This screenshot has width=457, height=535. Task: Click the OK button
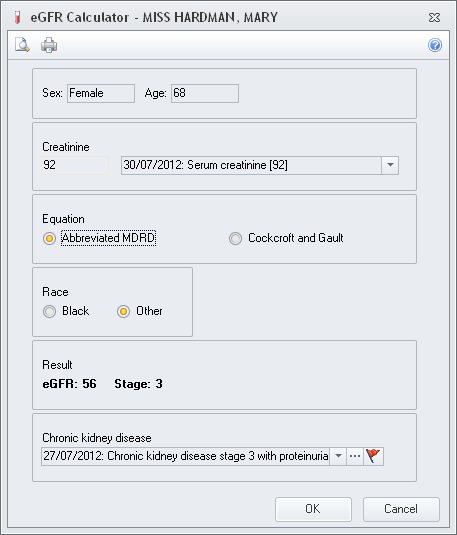click(x=313, y=509)
